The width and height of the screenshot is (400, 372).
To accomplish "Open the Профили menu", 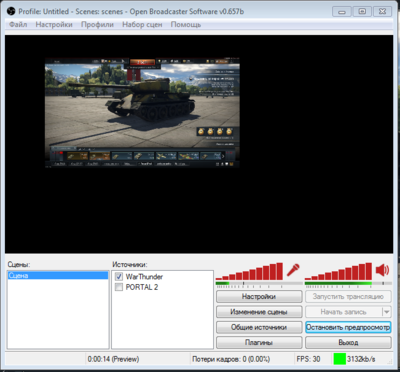I will click(97, 25).
